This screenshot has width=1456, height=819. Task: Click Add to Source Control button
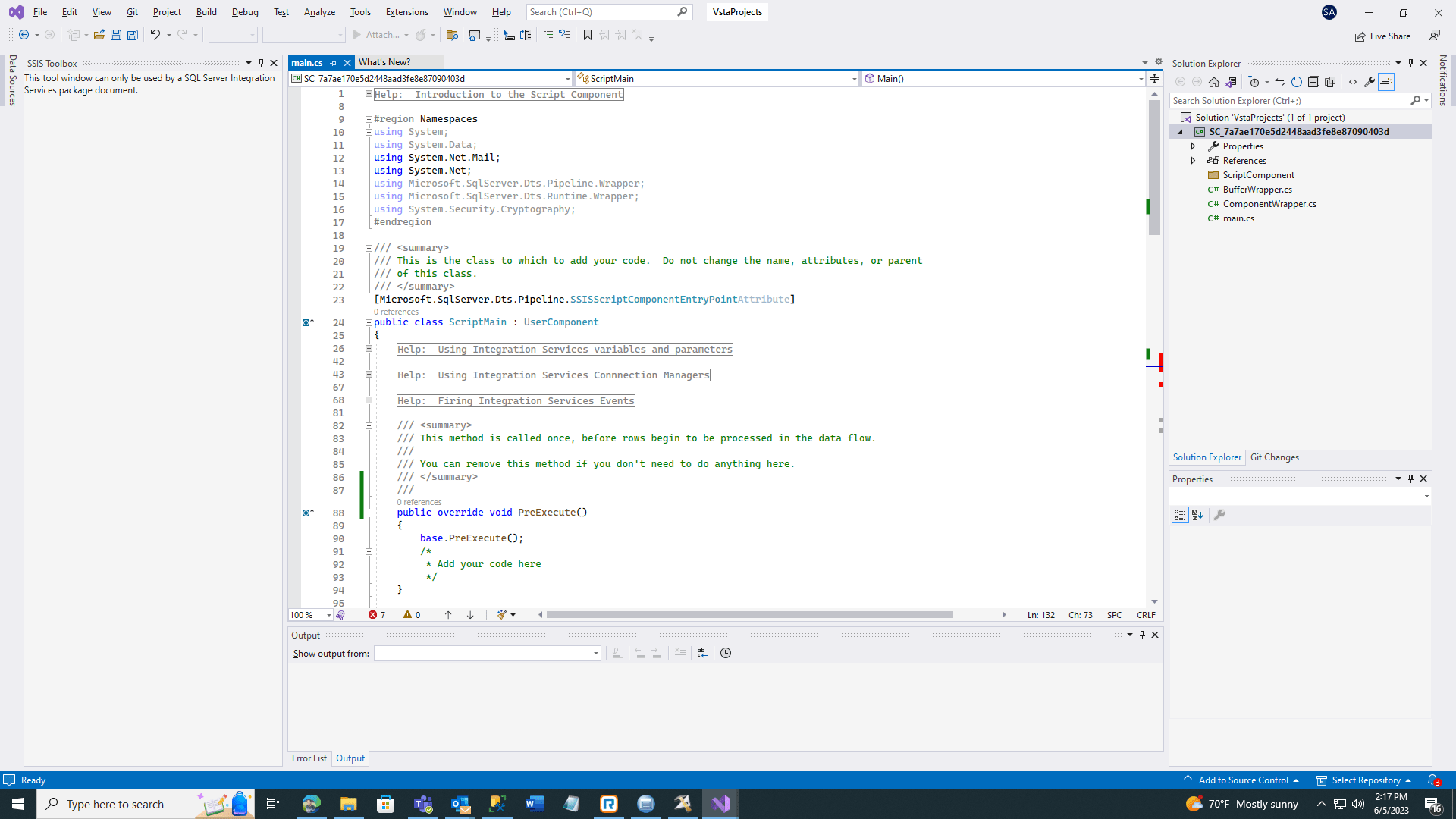click(1243, 780)
